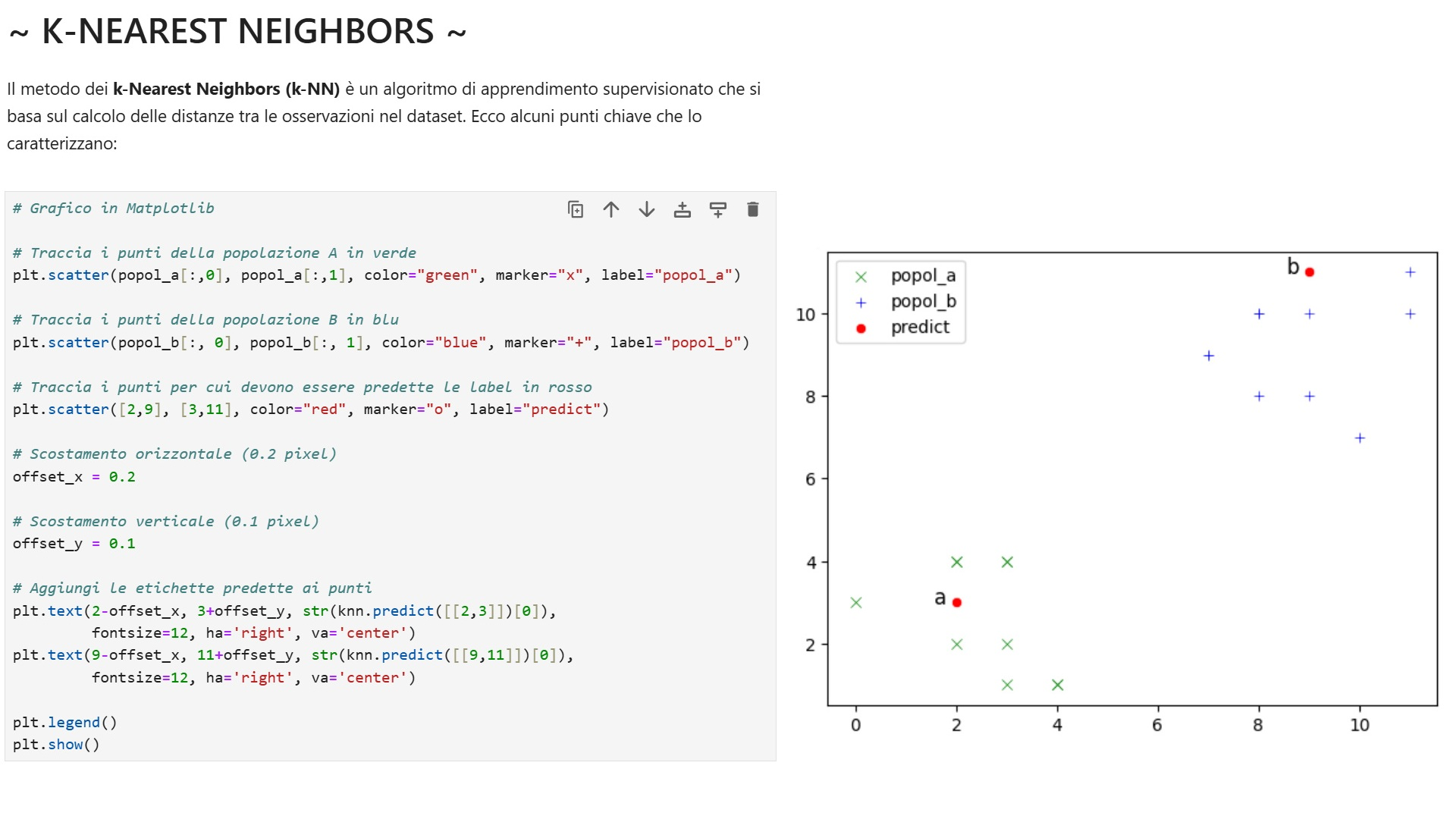This screenshot has width=1456, height=819.
Task: Expand the legend box on the plot
Action: 900,301
